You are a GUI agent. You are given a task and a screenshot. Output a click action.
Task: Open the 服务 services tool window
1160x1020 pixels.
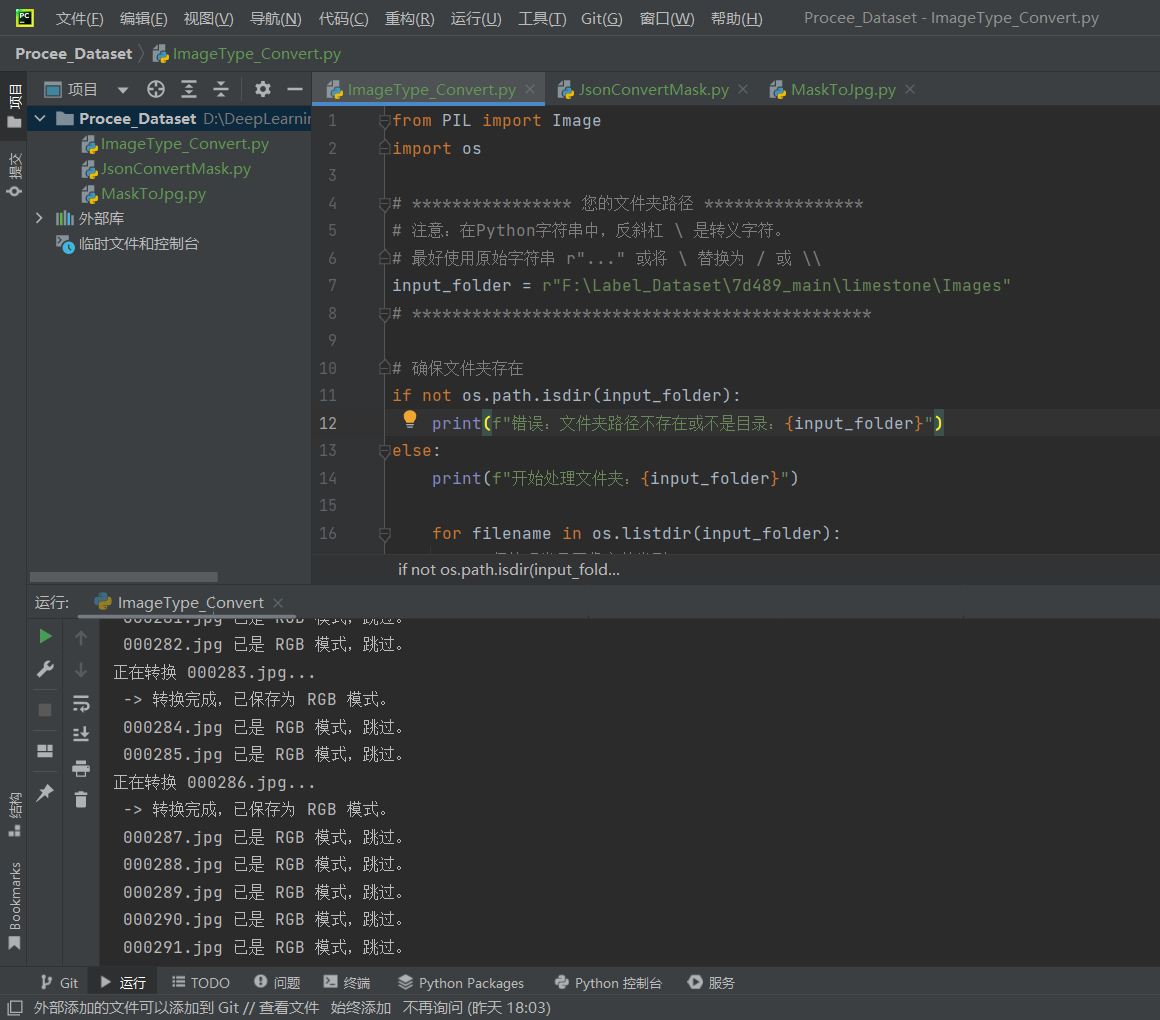[x=711, y=982]
